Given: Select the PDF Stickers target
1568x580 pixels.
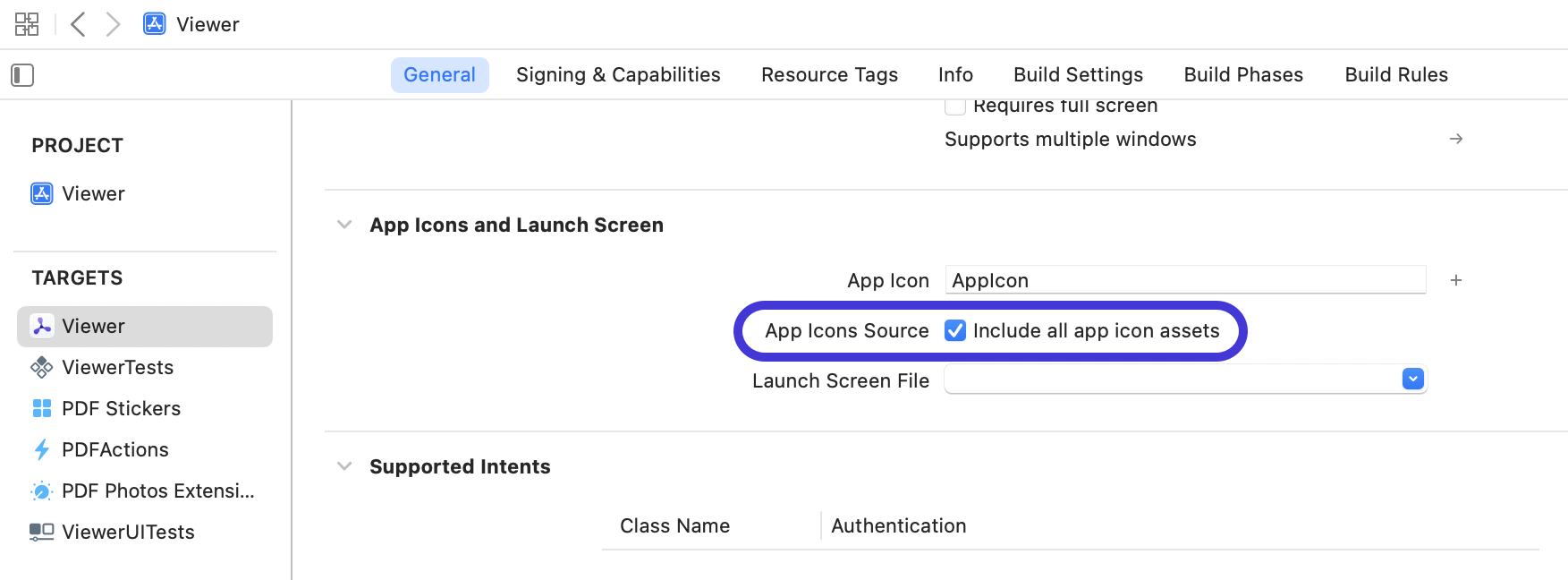Looking at the screenshot, I should tap(121, 408).
